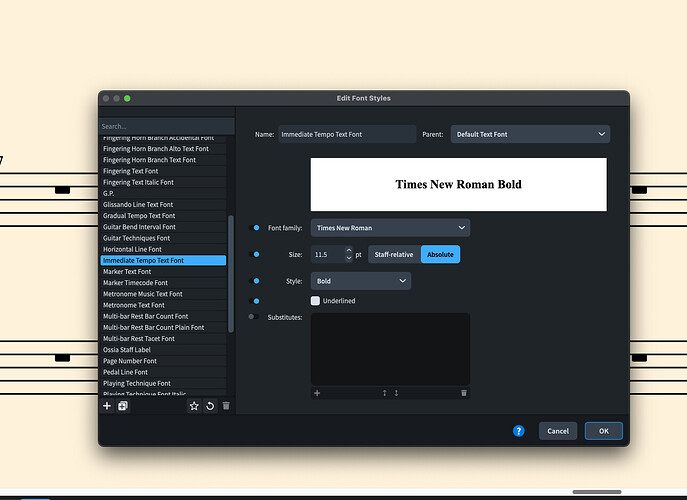This screenshot has width=687, height=500.
Task: Select Fingering Horn Branch Alto Text Font
Action: (163, 149)
